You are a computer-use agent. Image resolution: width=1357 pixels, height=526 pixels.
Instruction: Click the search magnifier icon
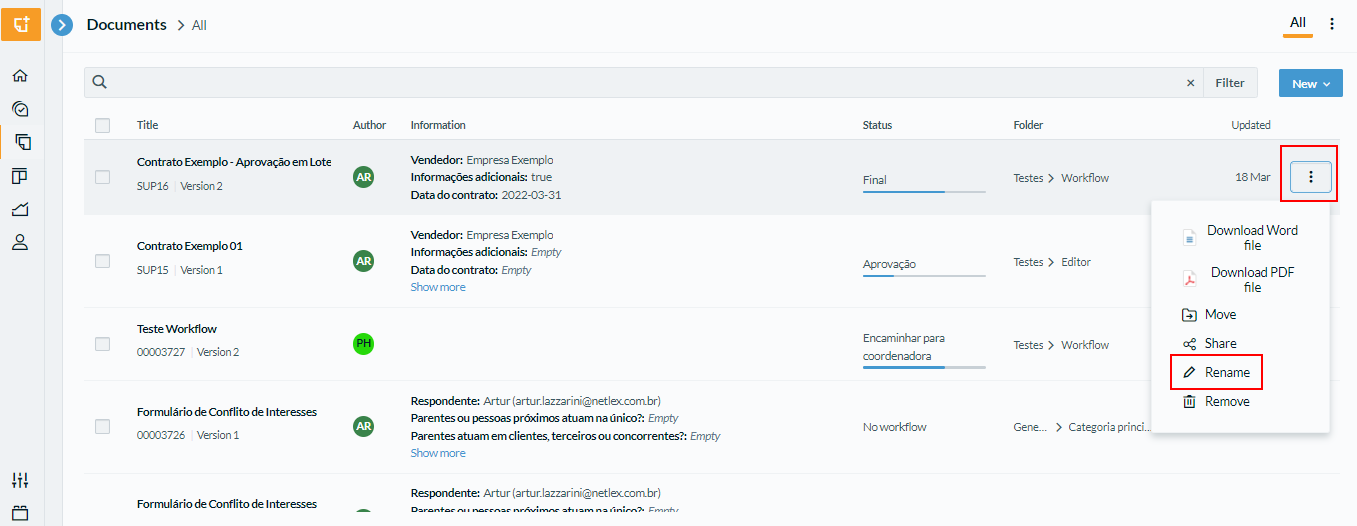[x=100, y=83]
